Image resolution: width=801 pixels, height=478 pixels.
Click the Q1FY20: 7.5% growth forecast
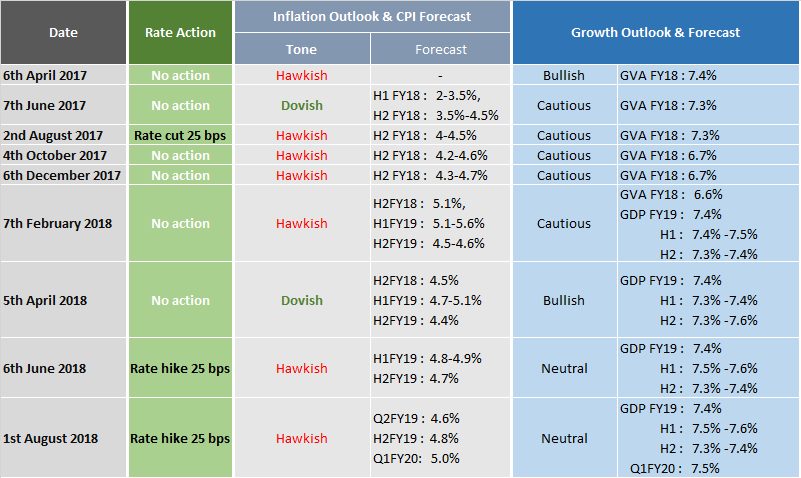(x=677, y=468)
